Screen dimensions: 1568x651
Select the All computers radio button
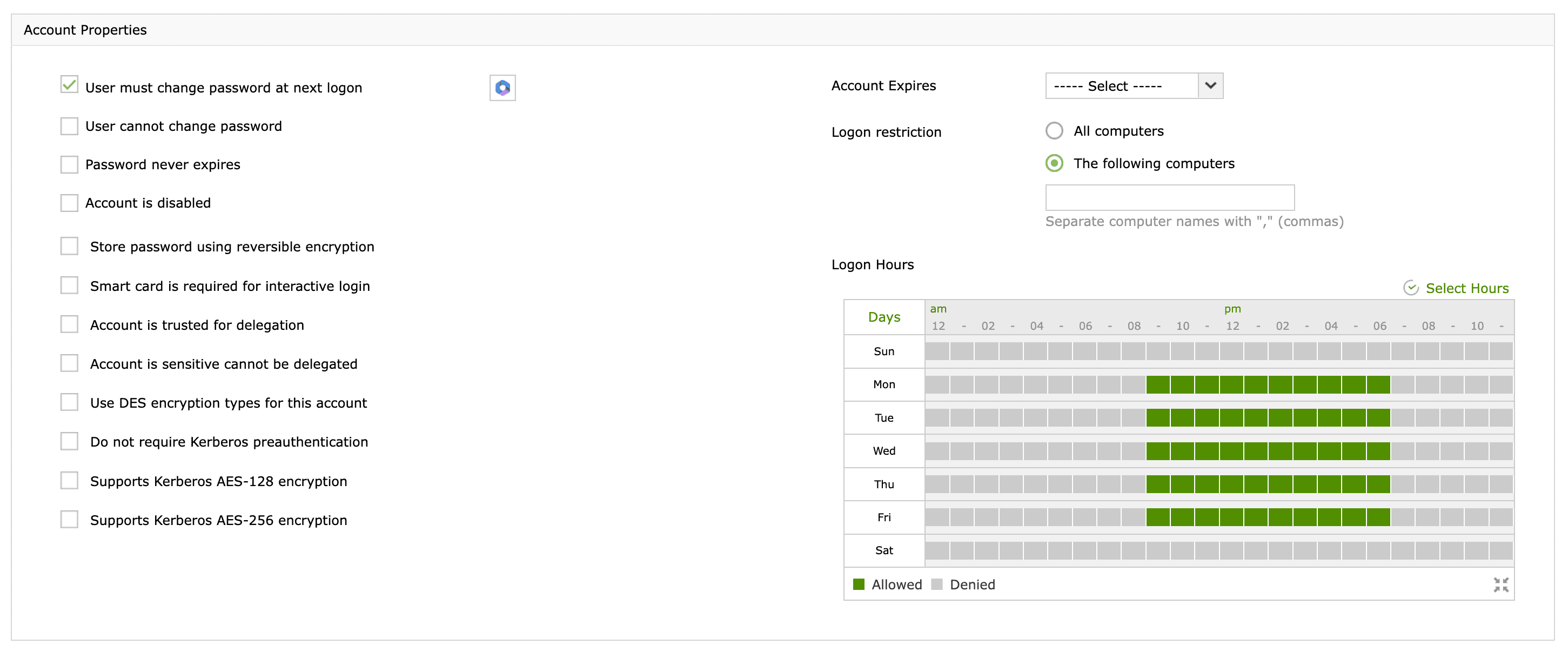pyautogui.click(x=1054, y=131)
